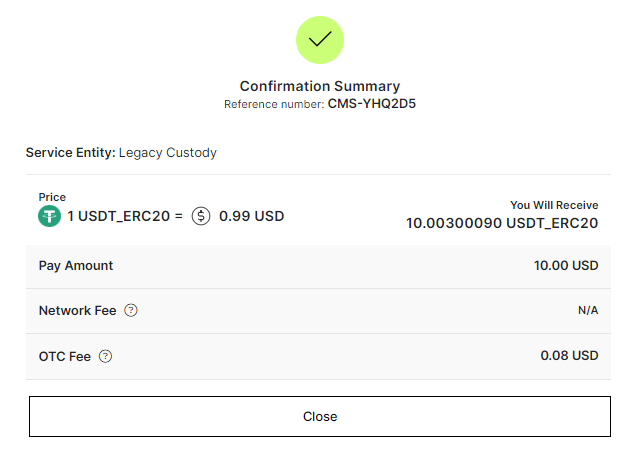Click the 0.08 USD OTC fee value

pyautogui.click(x=569, y=356)
